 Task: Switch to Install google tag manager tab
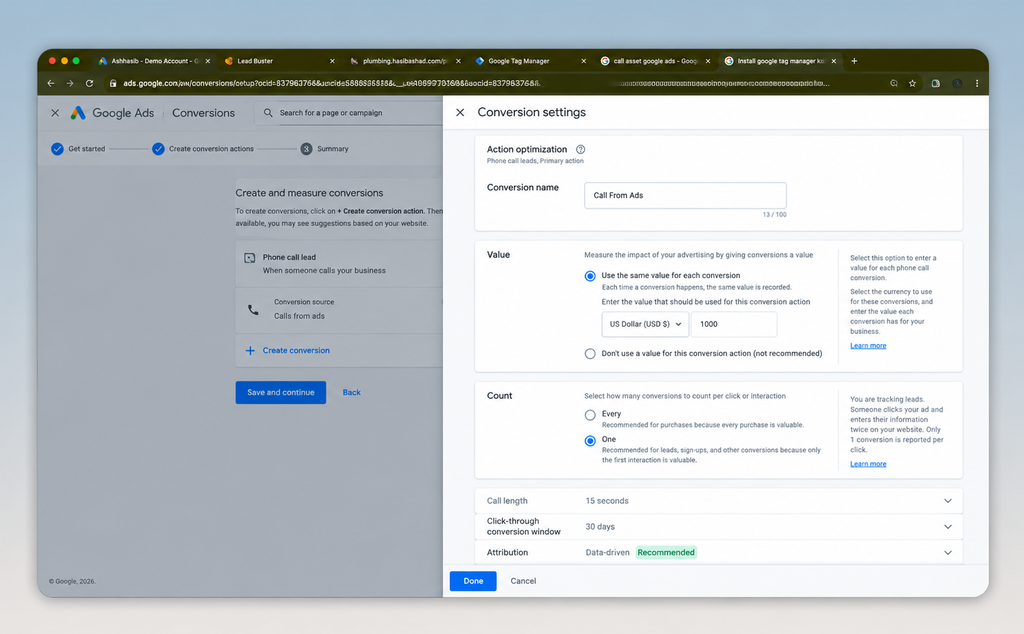pyautogui.click(x=780, y=61)
